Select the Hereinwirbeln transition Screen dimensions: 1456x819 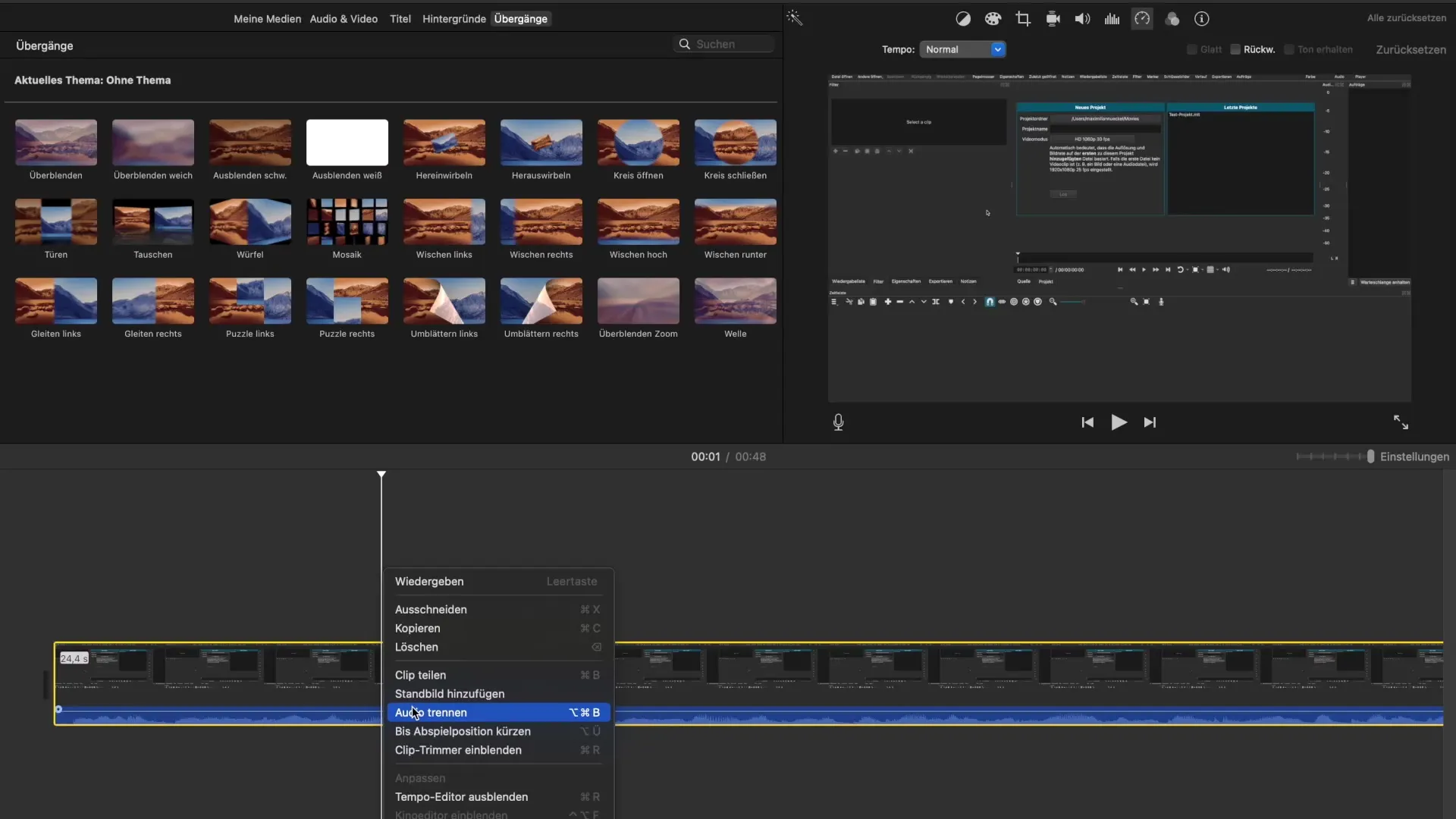tap(444, 142)
